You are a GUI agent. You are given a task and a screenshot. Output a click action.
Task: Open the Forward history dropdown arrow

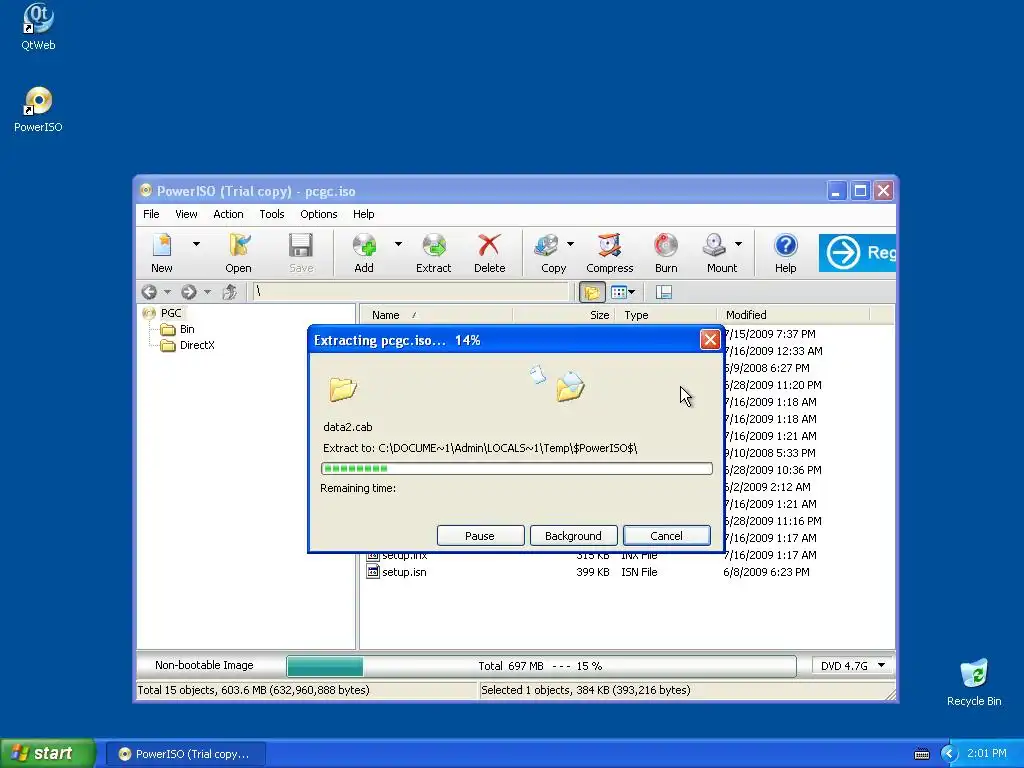(207, 292)
